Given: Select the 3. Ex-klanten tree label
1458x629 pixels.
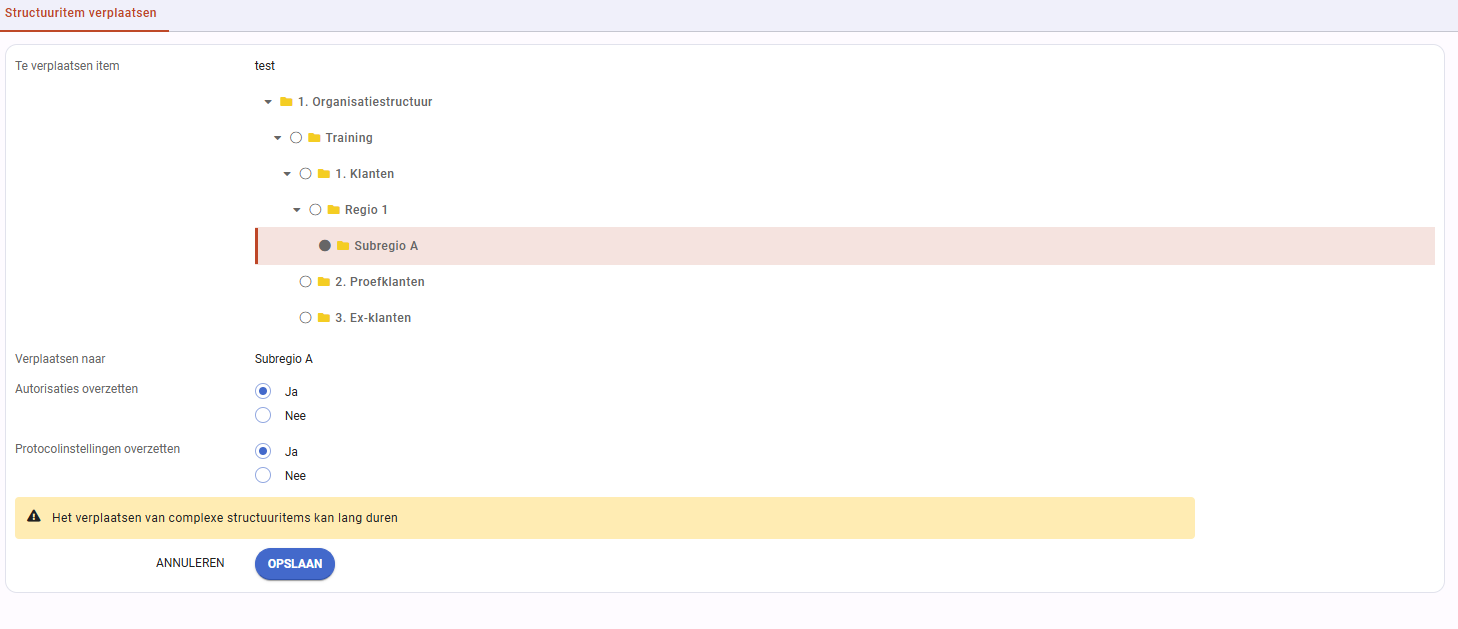Looking at the screenshot, I should (373, 318).
